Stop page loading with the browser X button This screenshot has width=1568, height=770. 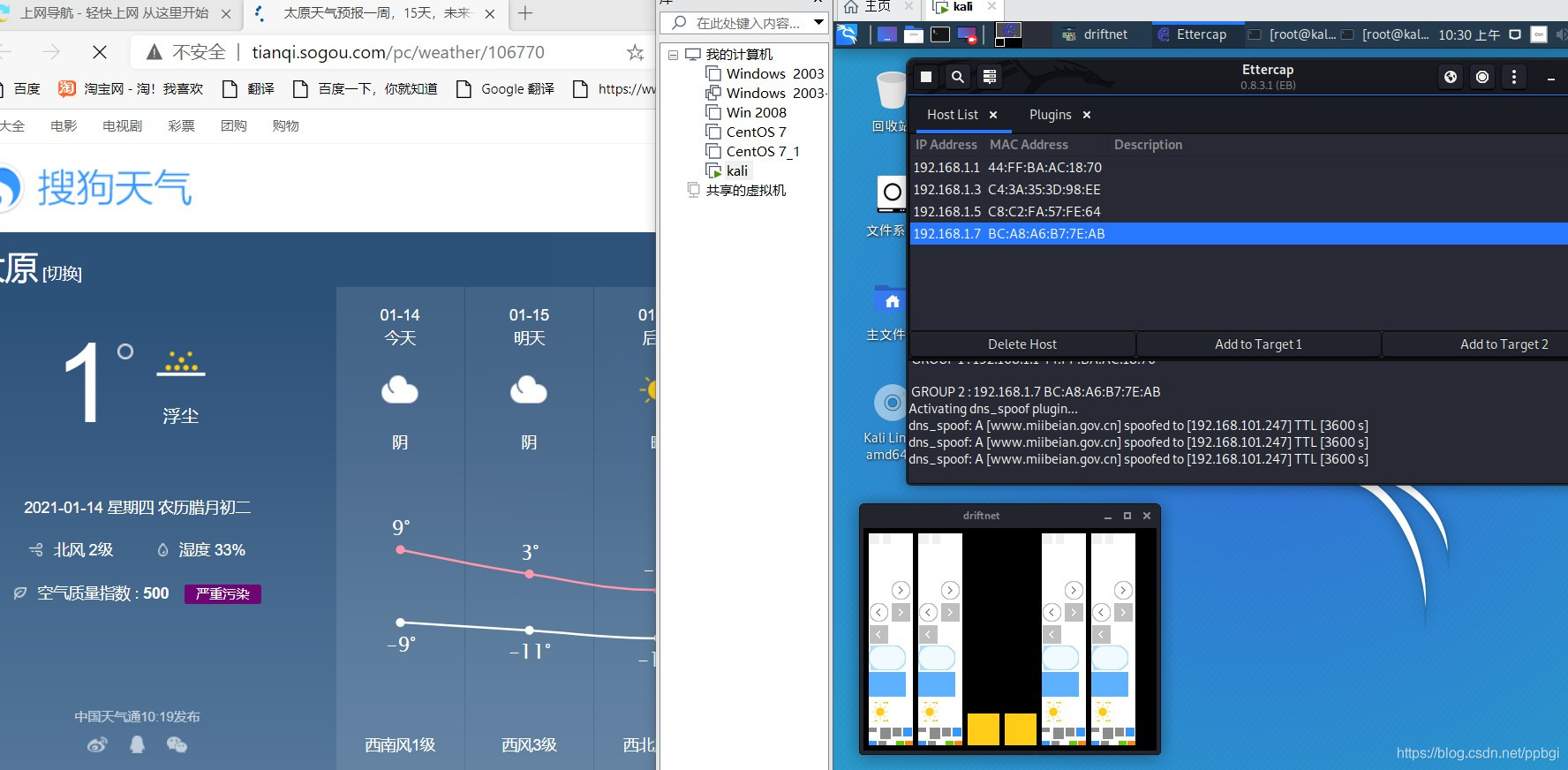100,52
